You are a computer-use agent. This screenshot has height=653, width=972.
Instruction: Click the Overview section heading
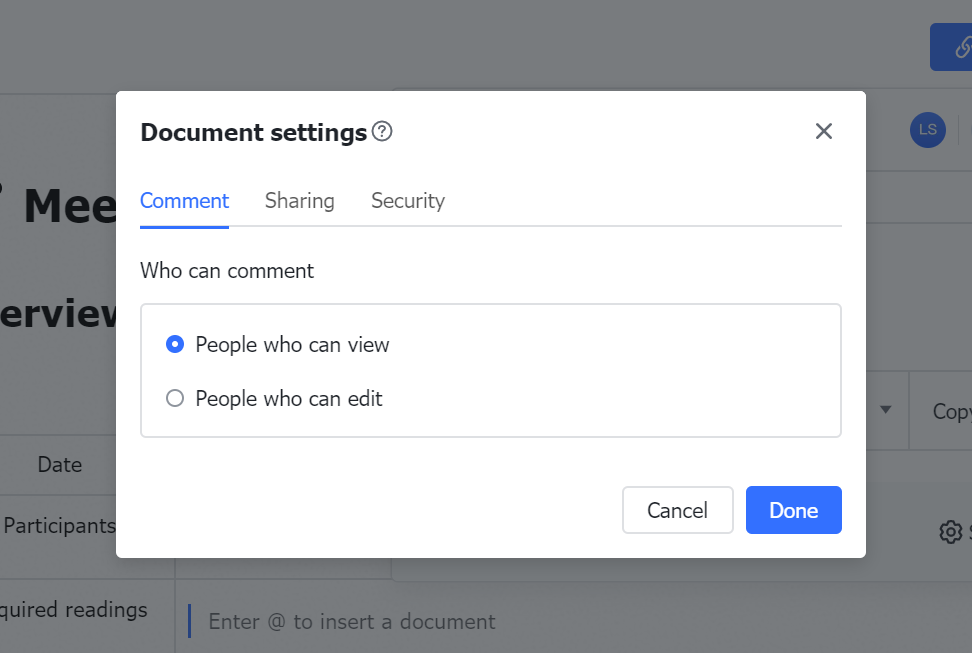[x=60, y=314]
